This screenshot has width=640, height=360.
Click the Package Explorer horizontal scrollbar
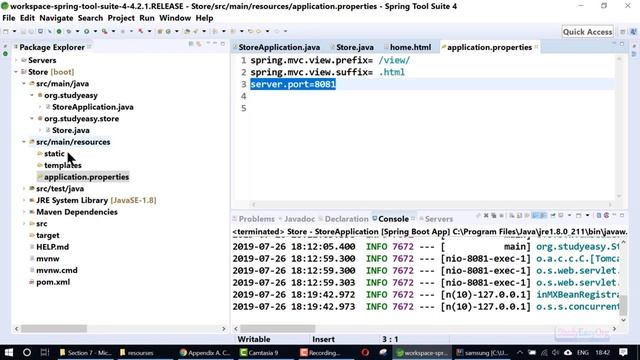click(x=54, y=329)
